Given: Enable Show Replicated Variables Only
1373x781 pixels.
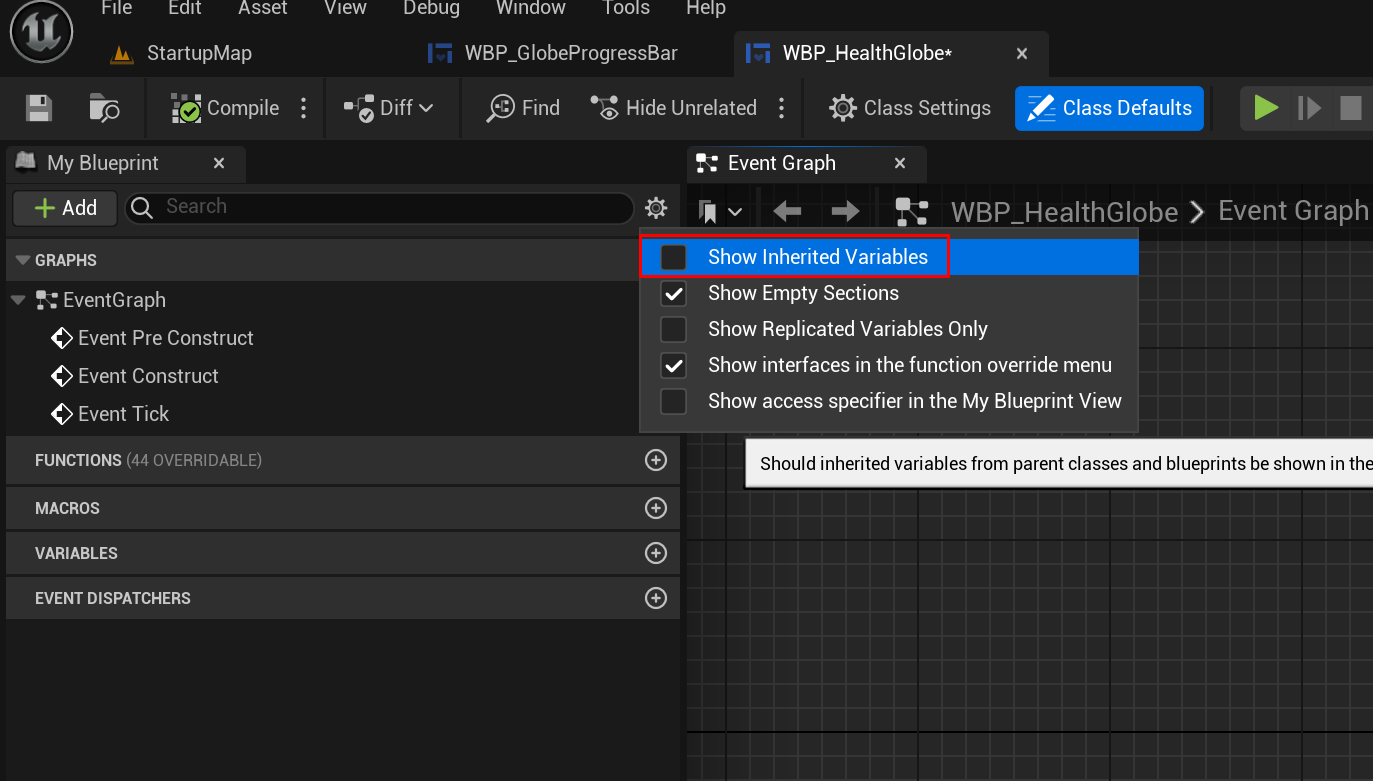Looking at the screenshot, I should click(674, 329).
